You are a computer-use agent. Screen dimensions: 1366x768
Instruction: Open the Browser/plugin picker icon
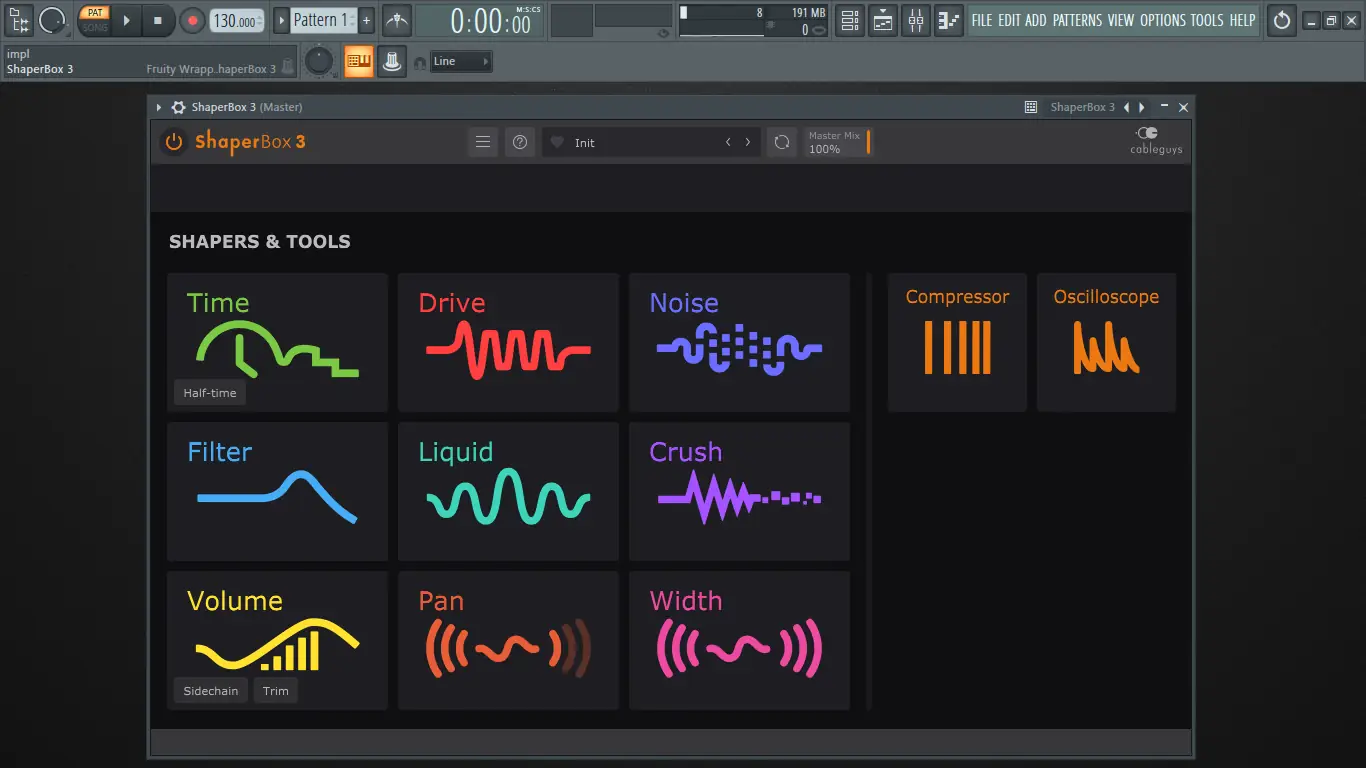[20, 19]
